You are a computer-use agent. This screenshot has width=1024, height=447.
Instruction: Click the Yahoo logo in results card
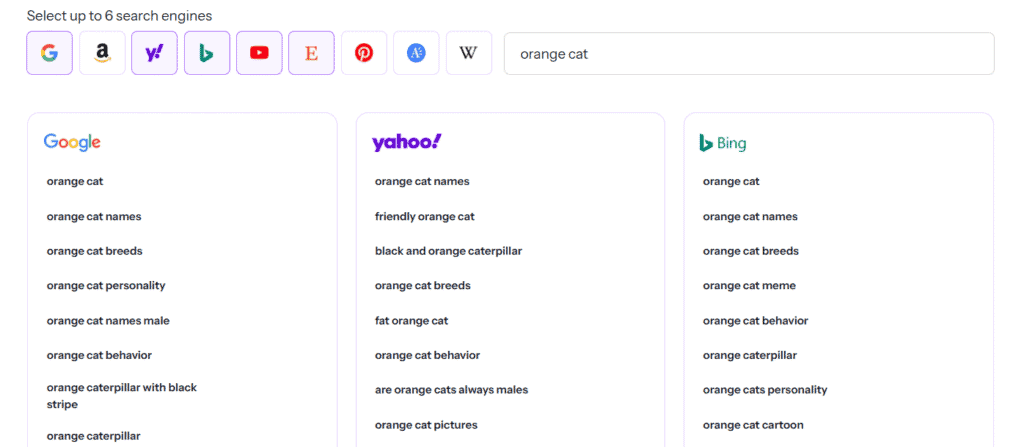(406, 142)
